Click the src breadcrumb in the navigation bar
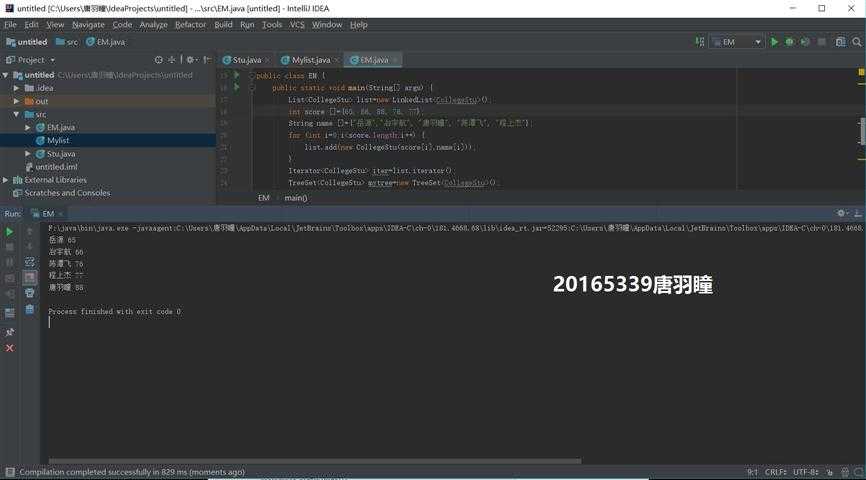This screenshot has height=480, width=866. [67, 42]
